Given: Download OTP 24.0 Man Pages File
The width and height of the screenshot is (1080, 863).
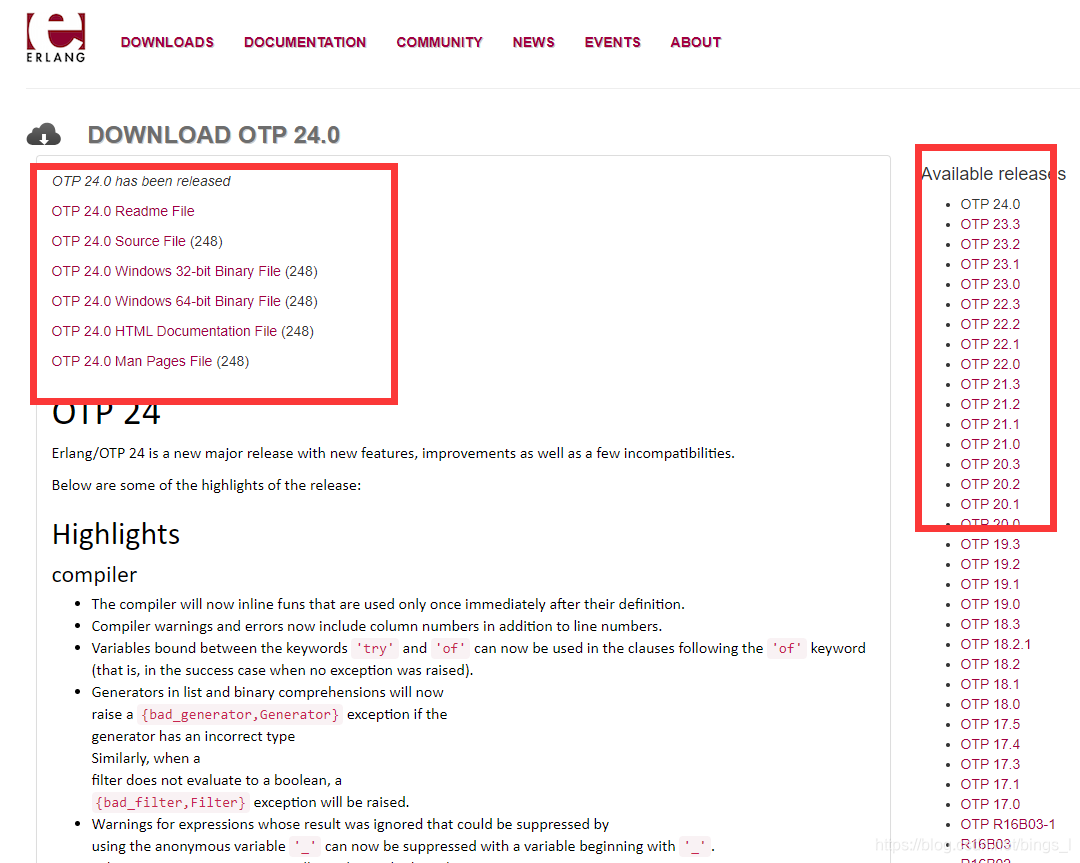Looking at the screenshot, I should [132, 362].
